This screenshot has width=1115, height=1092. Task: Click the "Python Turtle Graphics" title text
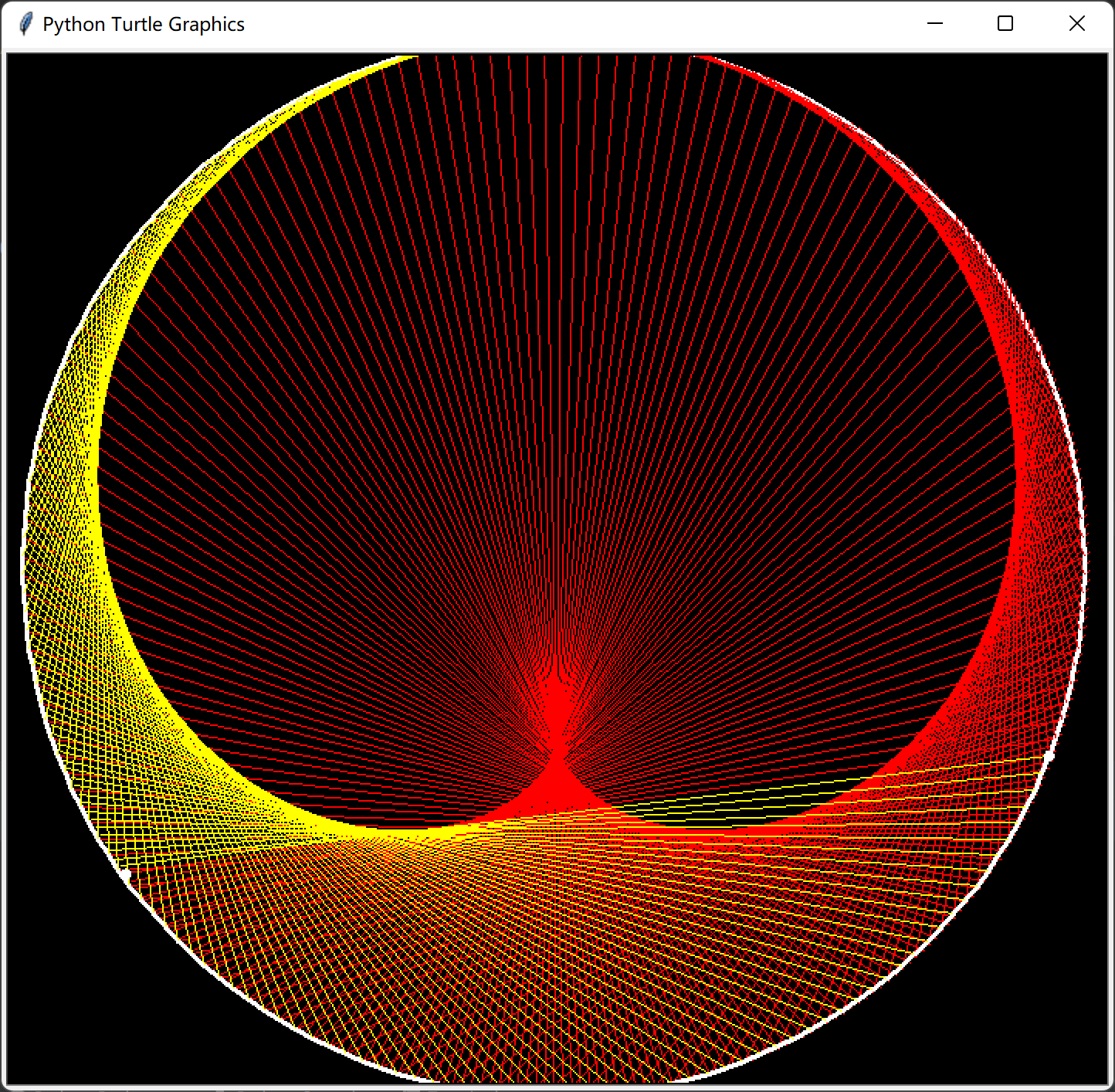point(144,25)
